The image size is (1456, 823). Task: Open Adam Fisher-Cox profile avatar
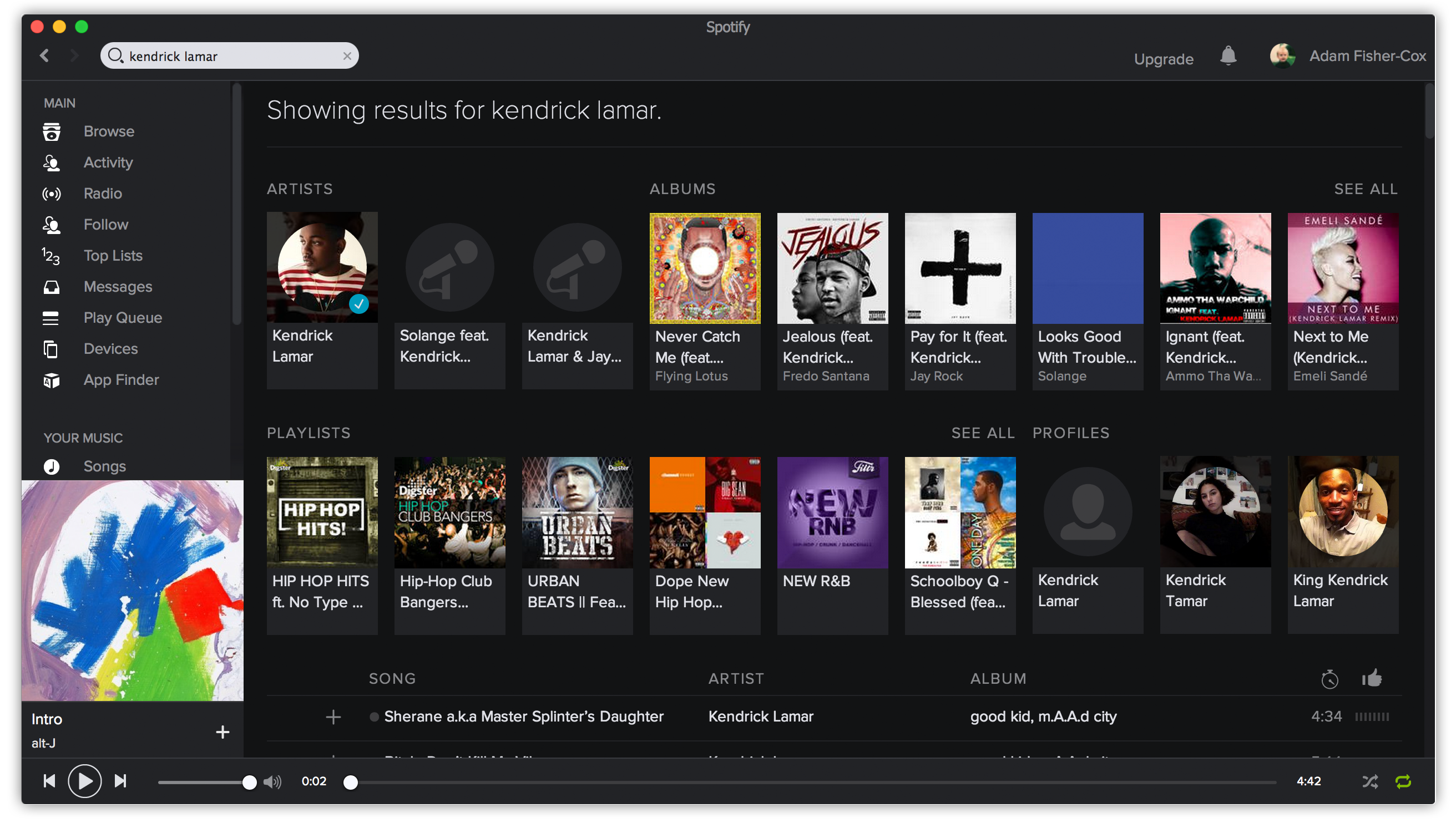pos(1282,56)
